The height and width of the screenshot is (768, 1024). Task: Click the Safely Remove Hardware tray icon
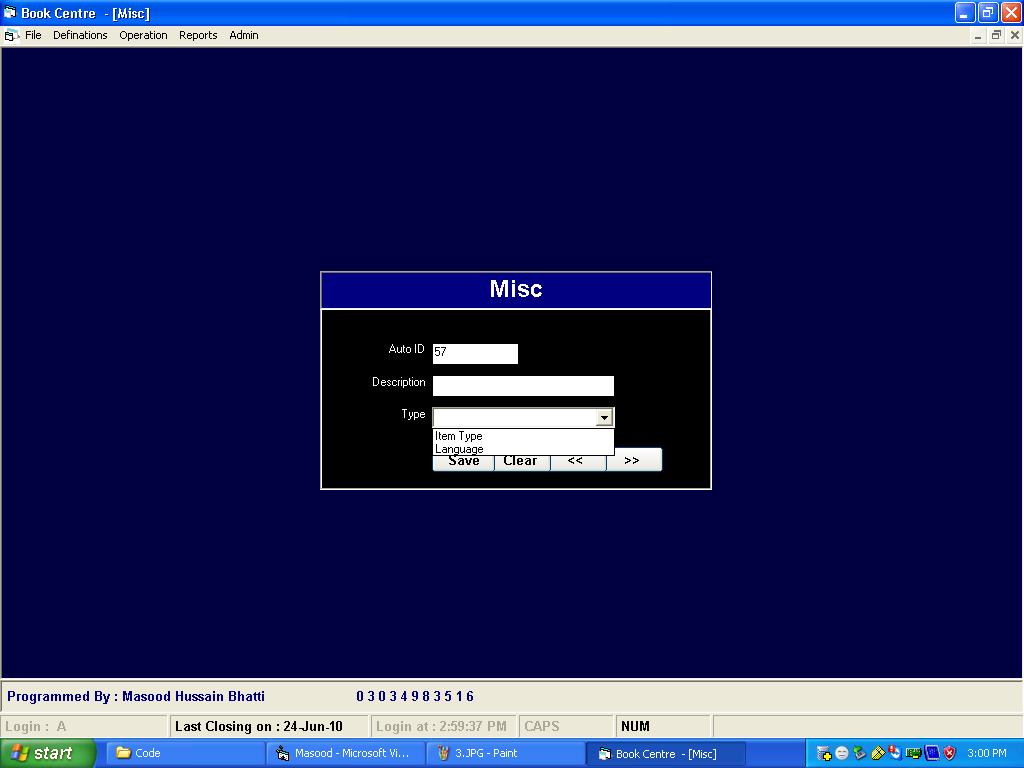pyautogui.click(x=859, y=753)
